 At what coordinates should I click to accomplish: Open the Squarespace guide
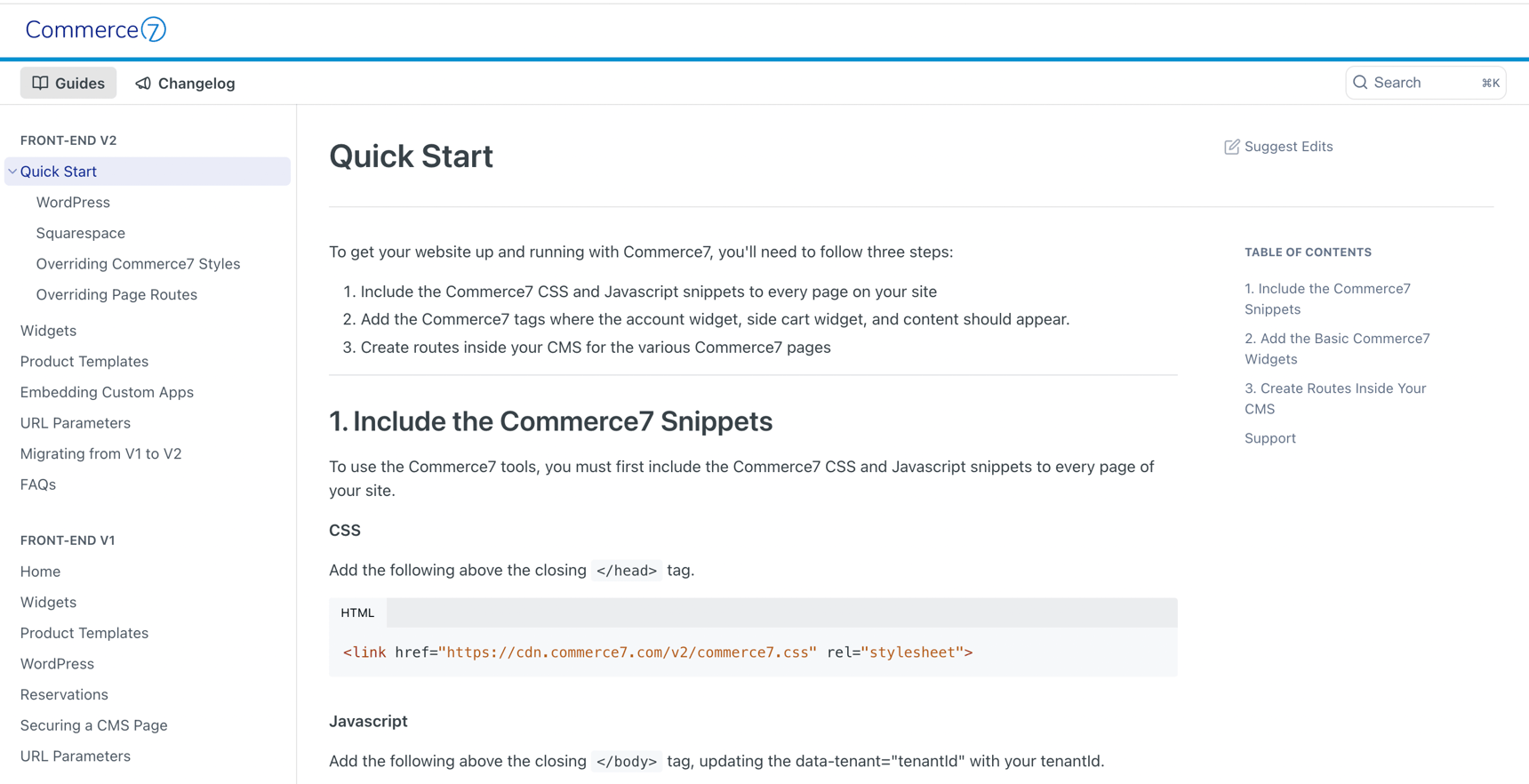click(x=81, y=233)
